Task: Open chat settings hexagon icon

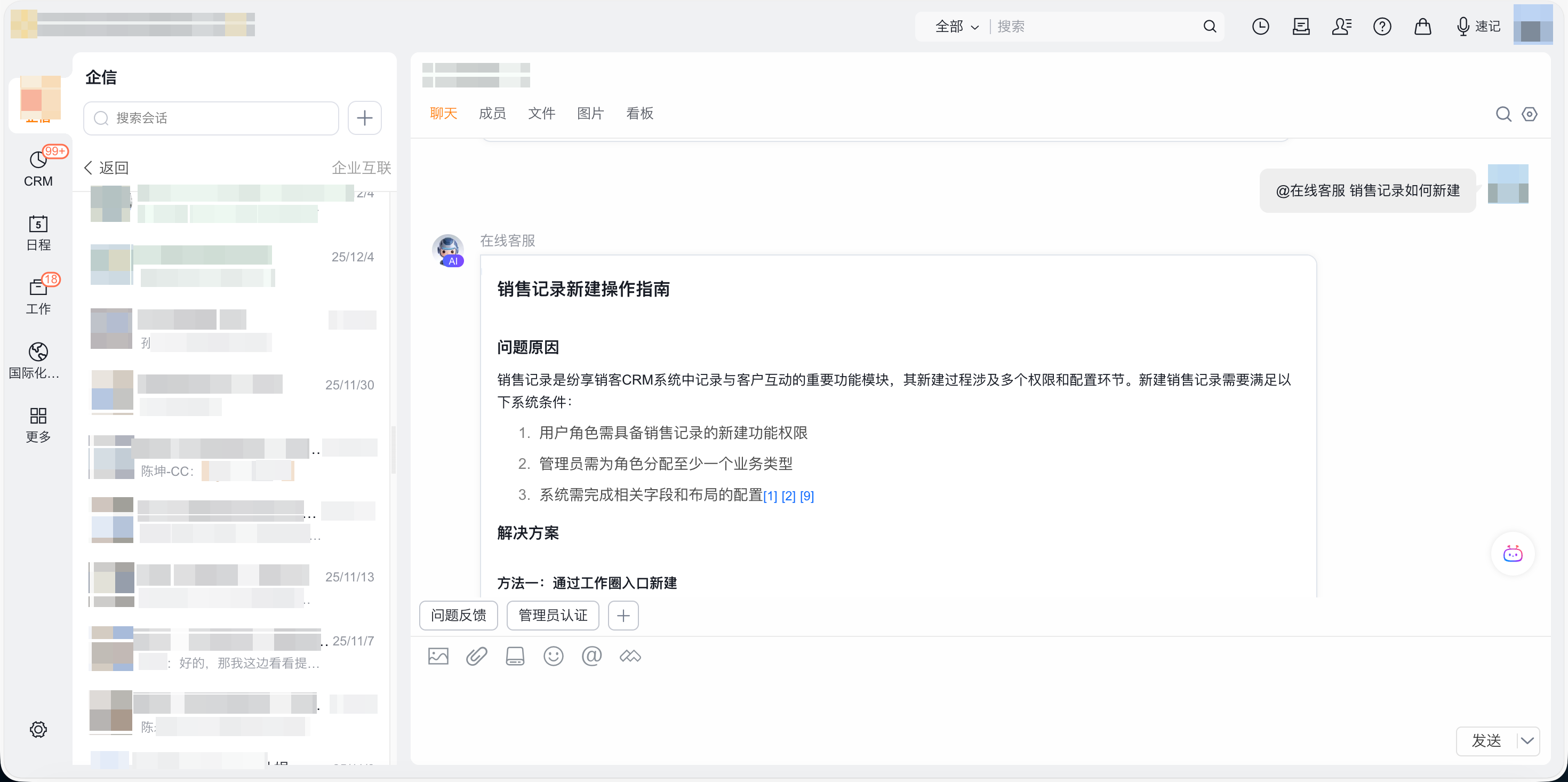Action: [x=1529, y=114]
